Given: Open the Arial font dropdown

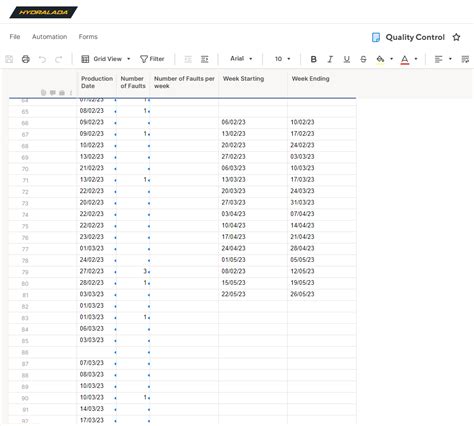Looking at the screenshot, I should [x=241, y=59].
